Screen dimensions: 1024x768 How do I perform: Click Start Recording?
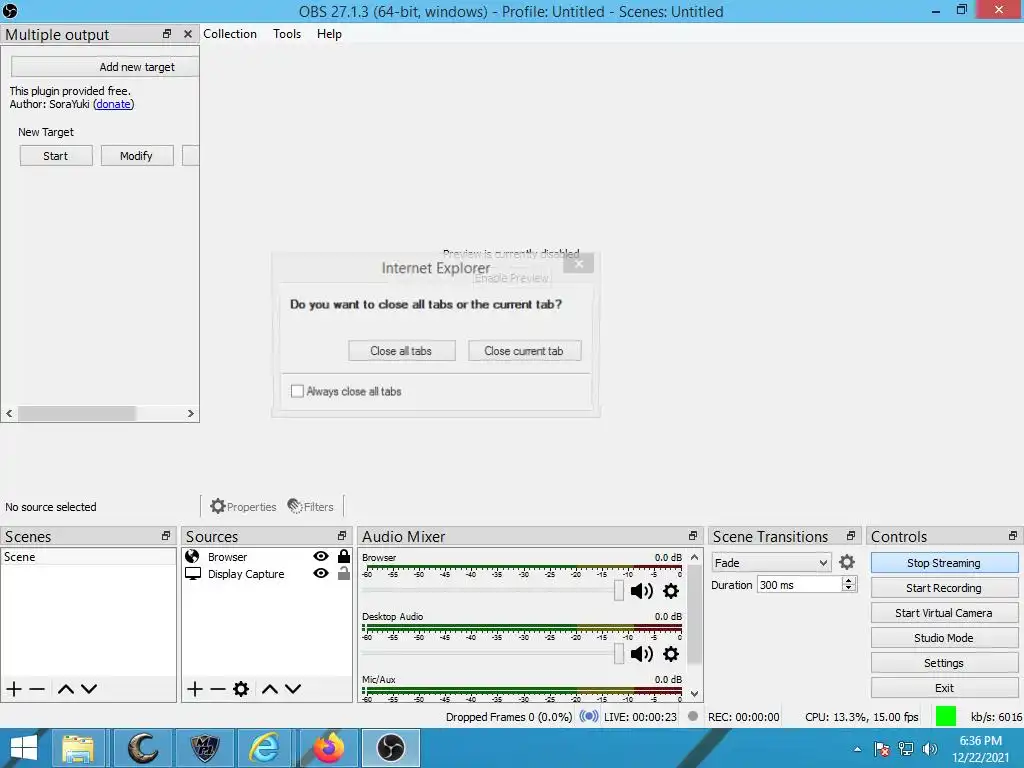pyautogui.click(x=944, y=588)
